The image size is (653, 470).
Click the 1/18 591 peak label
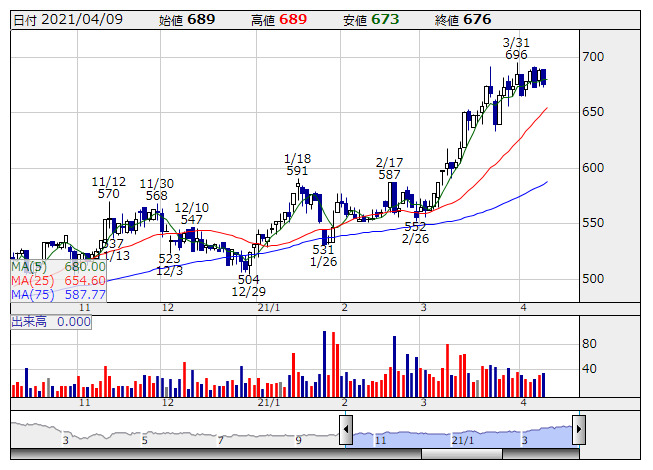297,165
